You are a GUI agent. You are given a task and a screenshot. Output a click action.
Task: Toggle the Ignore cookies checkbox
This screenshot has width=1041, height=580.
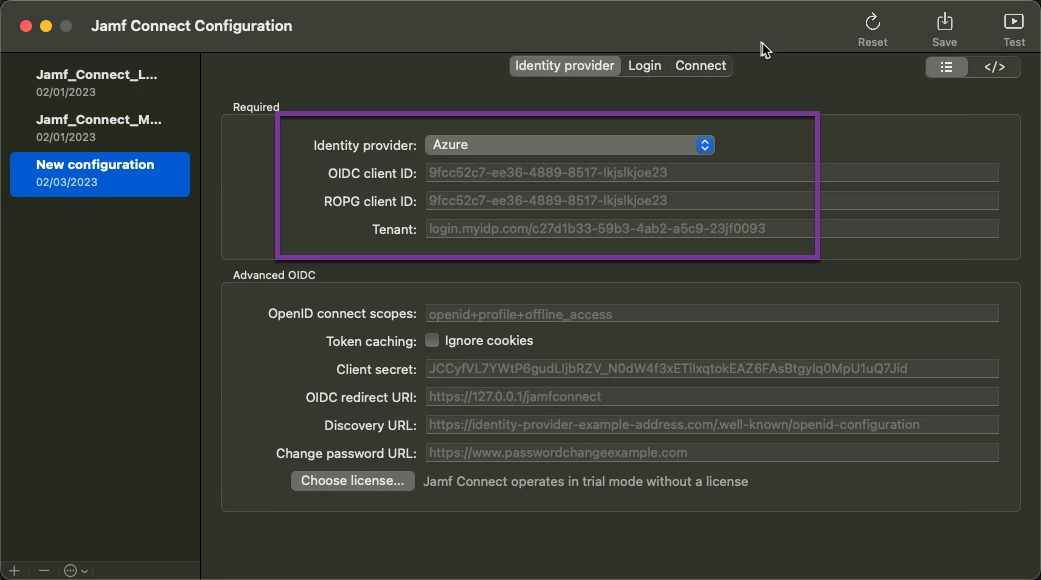tap(432, 340)
